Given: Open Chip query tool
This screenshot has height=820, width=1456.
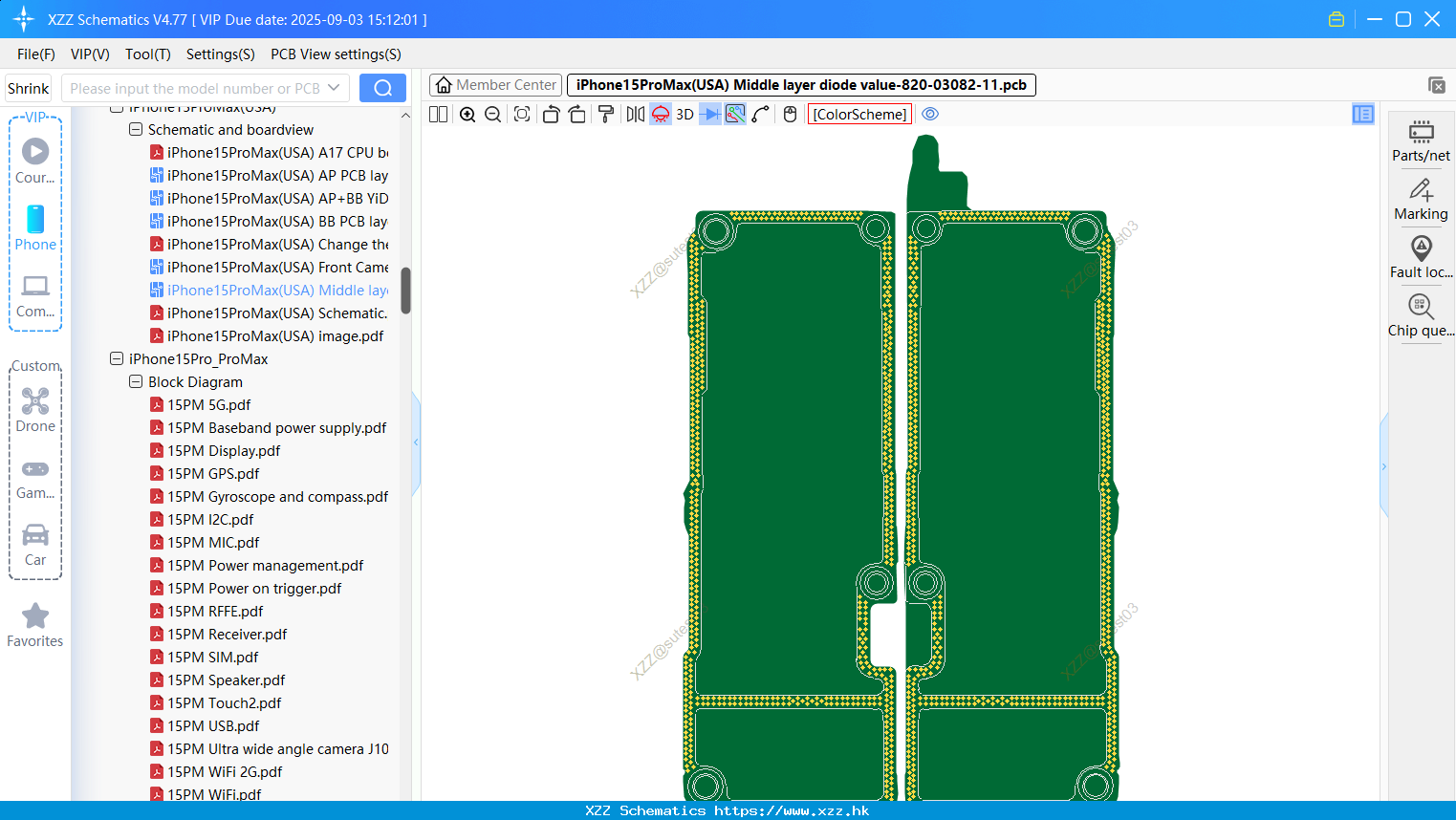Looking at the screenshot, I should [1421, 315].
